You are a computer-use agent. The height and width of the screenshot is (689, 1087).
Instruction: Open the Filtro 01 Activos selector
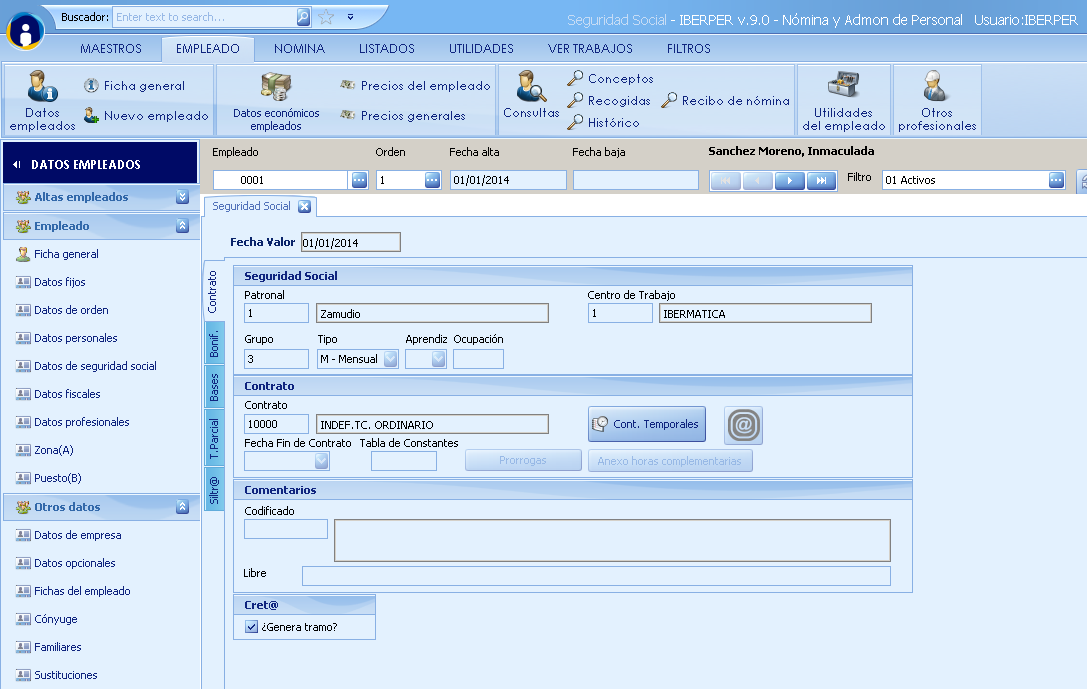pos(1056,180)
